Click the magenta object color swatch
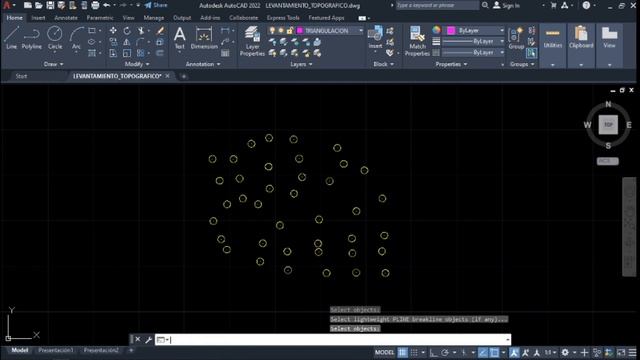The width and height of the screenshot is (640, 360). [451, 31]
